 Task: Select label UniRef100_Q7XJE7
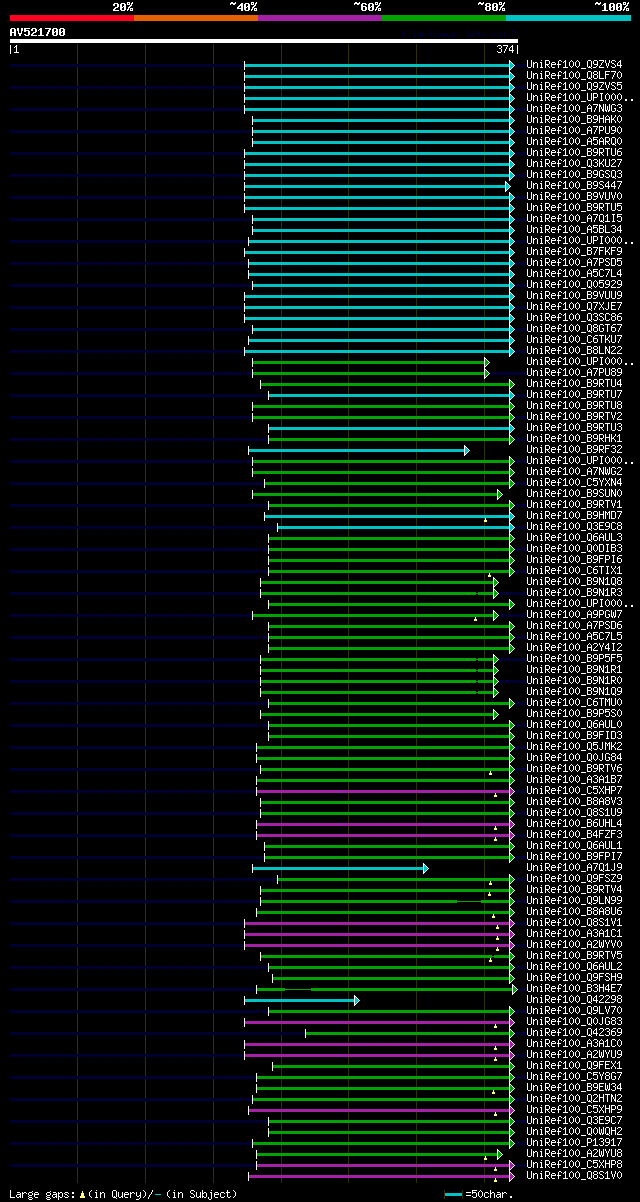(x=574, y=306)
